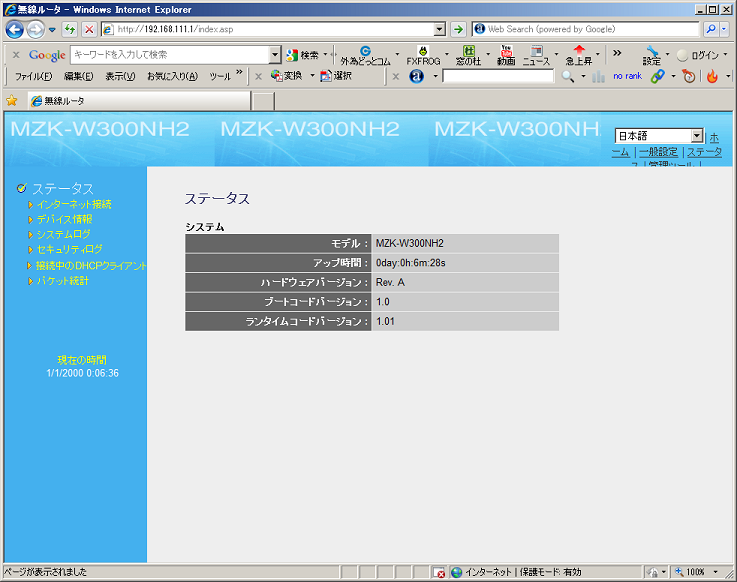Image resolution: width=737 pixels, height=582 pixels.
Task: Click the red Stop loading icon
Action: pyautogui.click(x=89, y=30)
